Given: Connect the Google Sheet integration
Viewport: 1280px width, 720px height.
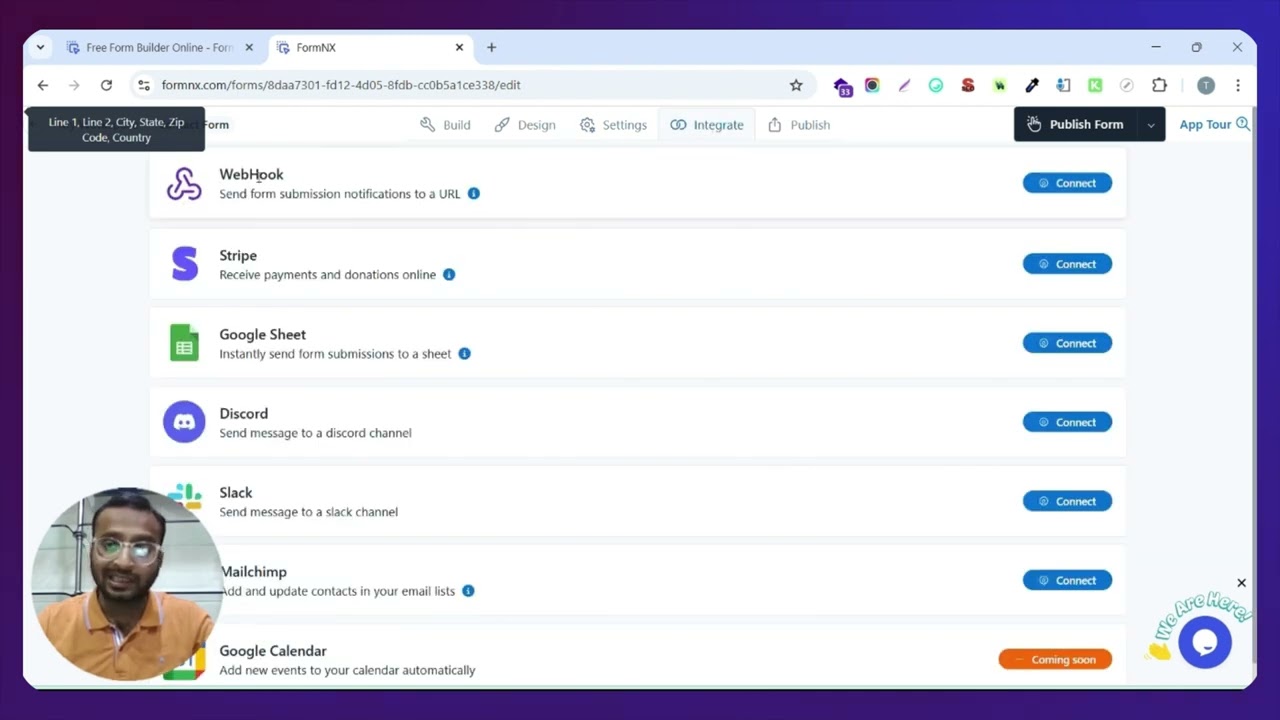Looking at the screenshot, I should [x=1067, y=343].
